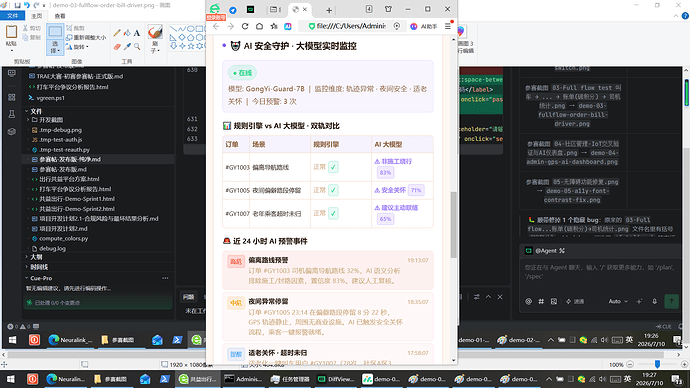Open the 粘贴 (Paste) dropdown arrow
Screen dimensions: 690x388
[x=11, y=51]
